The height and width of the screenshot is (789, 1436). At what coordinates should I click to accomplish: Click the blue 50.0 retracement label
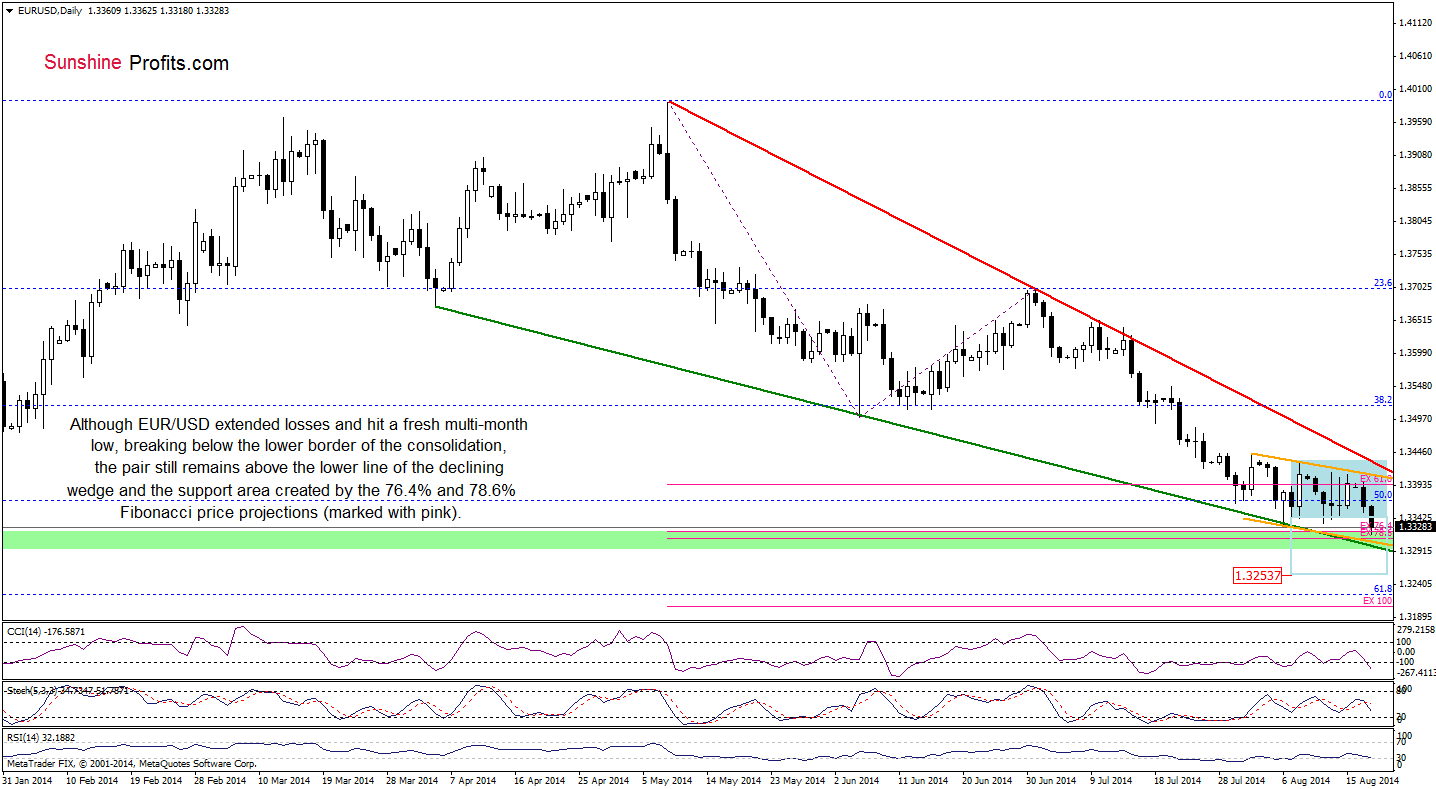coord(1384,495)
